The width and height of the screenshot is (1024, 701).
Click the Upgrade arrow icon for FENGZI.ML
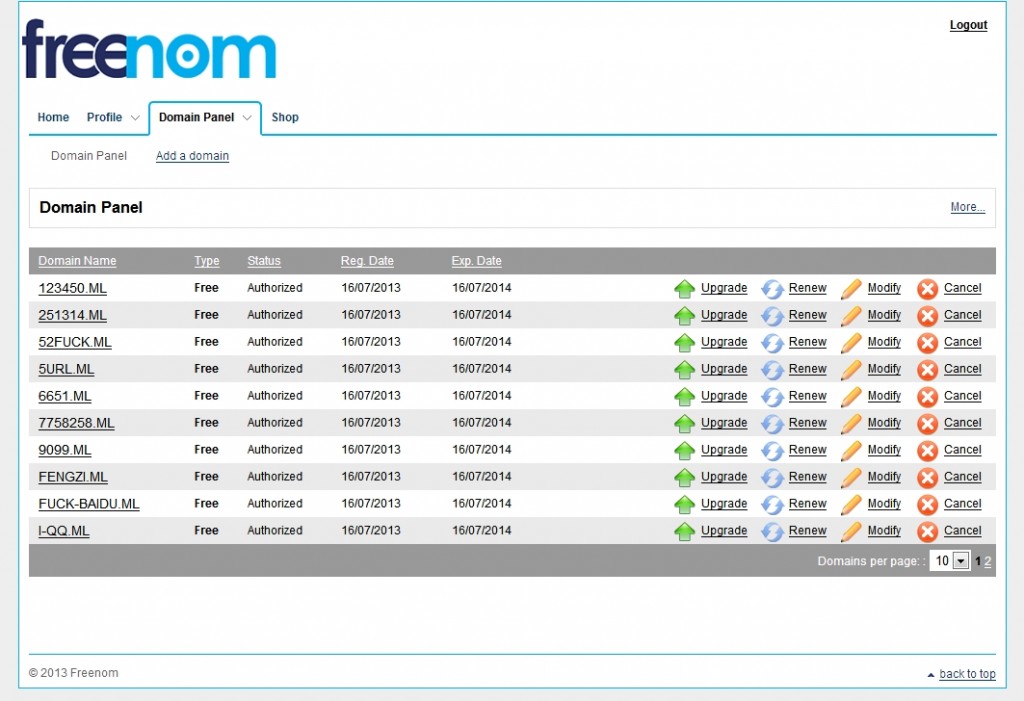pyautogui.click(x=684, y=478)
